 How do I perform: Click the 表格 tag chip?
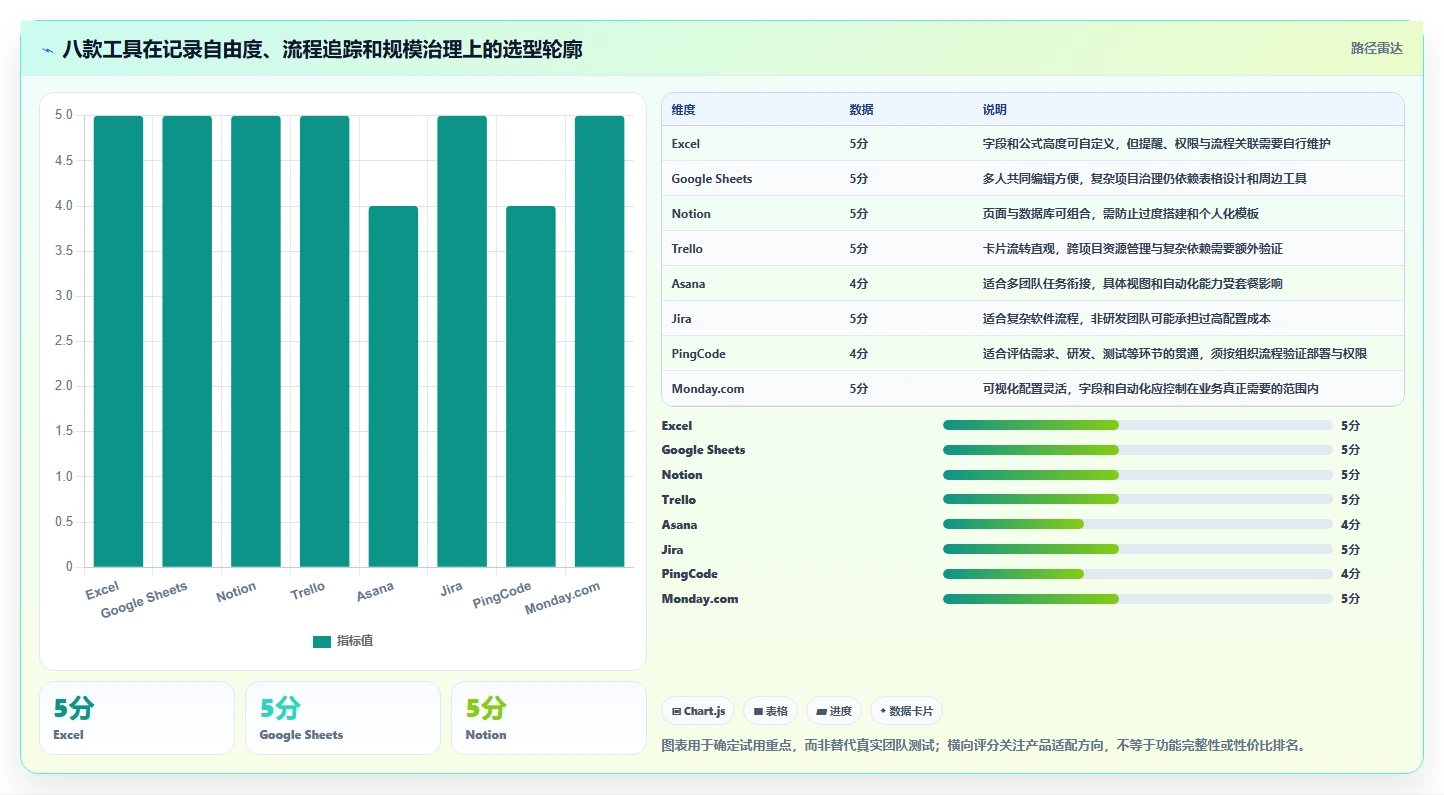pyautogui.click(x=770, y=711)
